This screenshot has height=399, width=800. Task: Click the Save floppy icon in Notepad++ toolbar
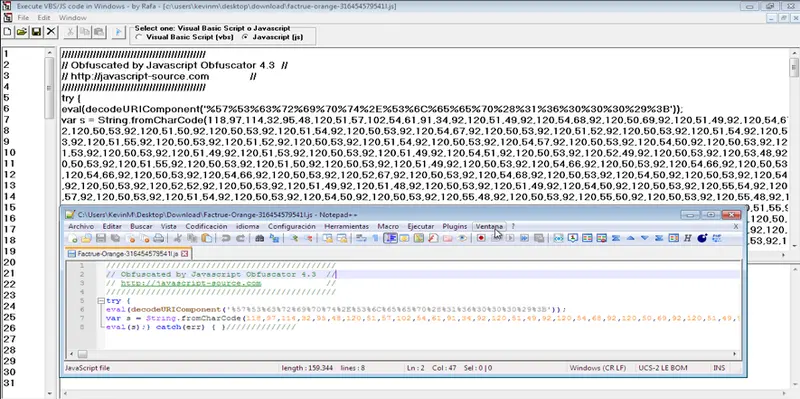pyautogui.click(x=101, y=238)
